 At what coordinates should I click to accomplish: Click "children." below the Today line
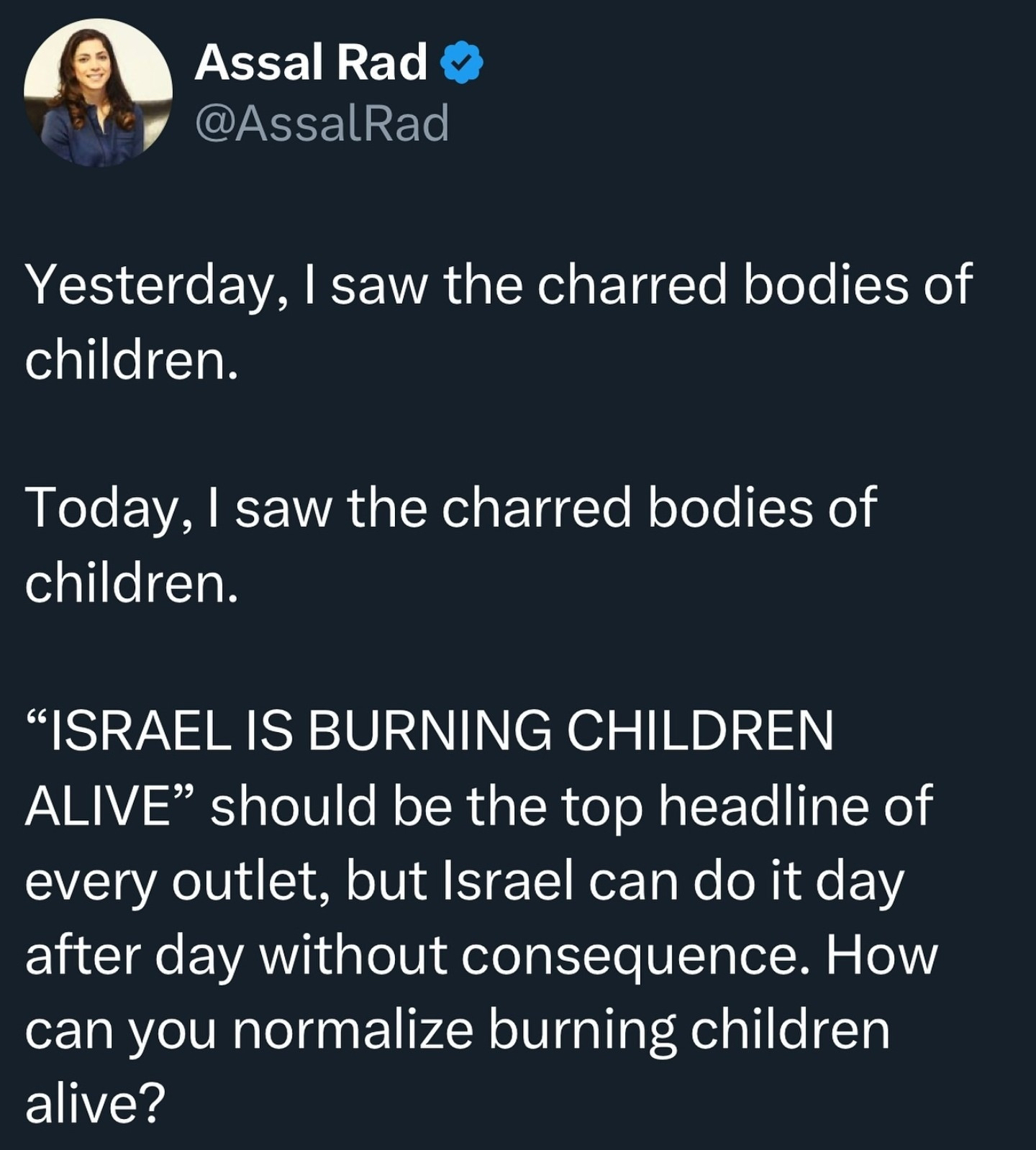[131, 583]
